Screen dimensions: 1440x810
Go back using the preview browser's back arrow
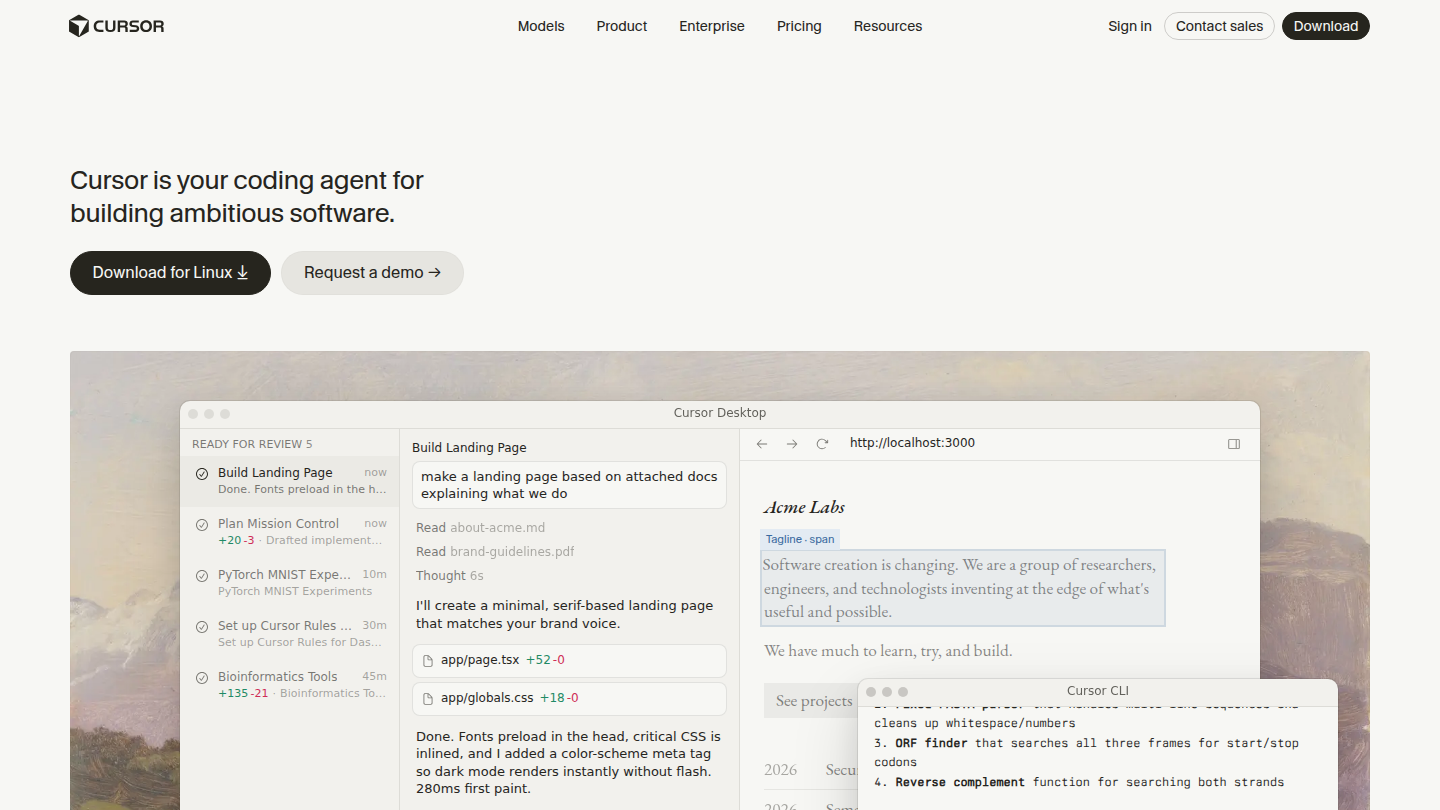[x=762, y=444]
